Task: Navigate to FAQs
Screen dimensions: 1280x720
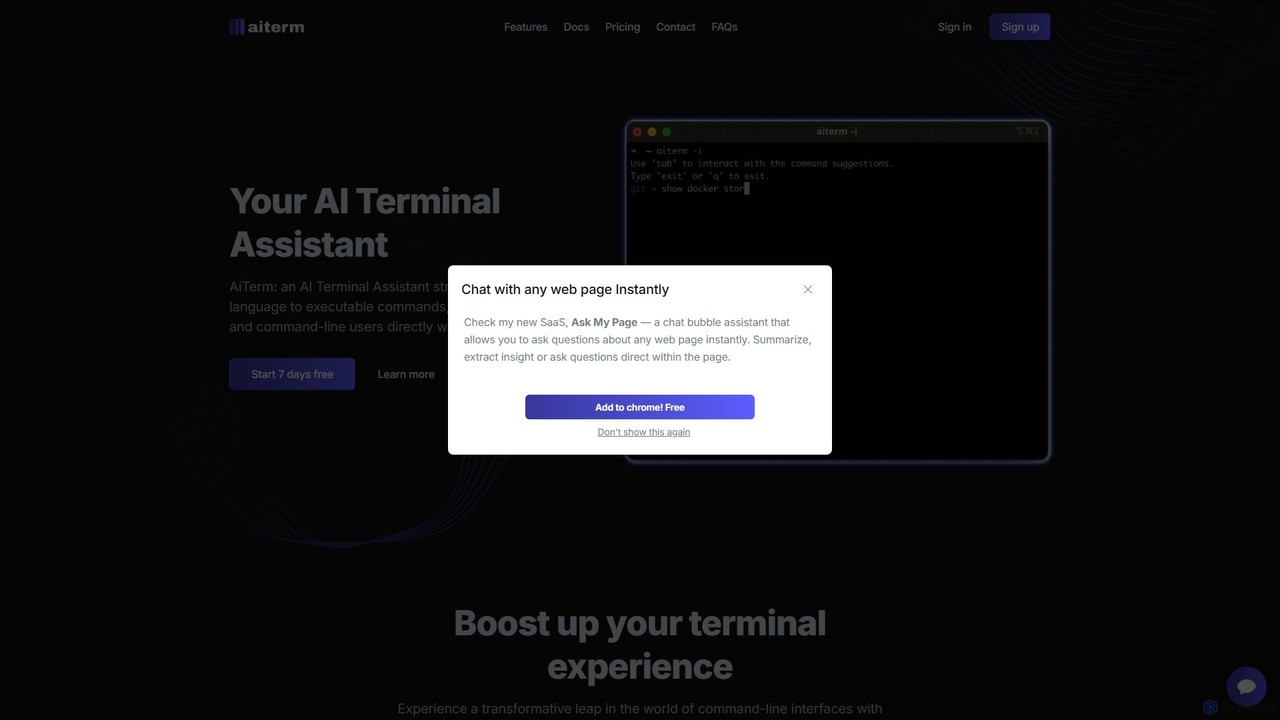Action: coord(725,27)
